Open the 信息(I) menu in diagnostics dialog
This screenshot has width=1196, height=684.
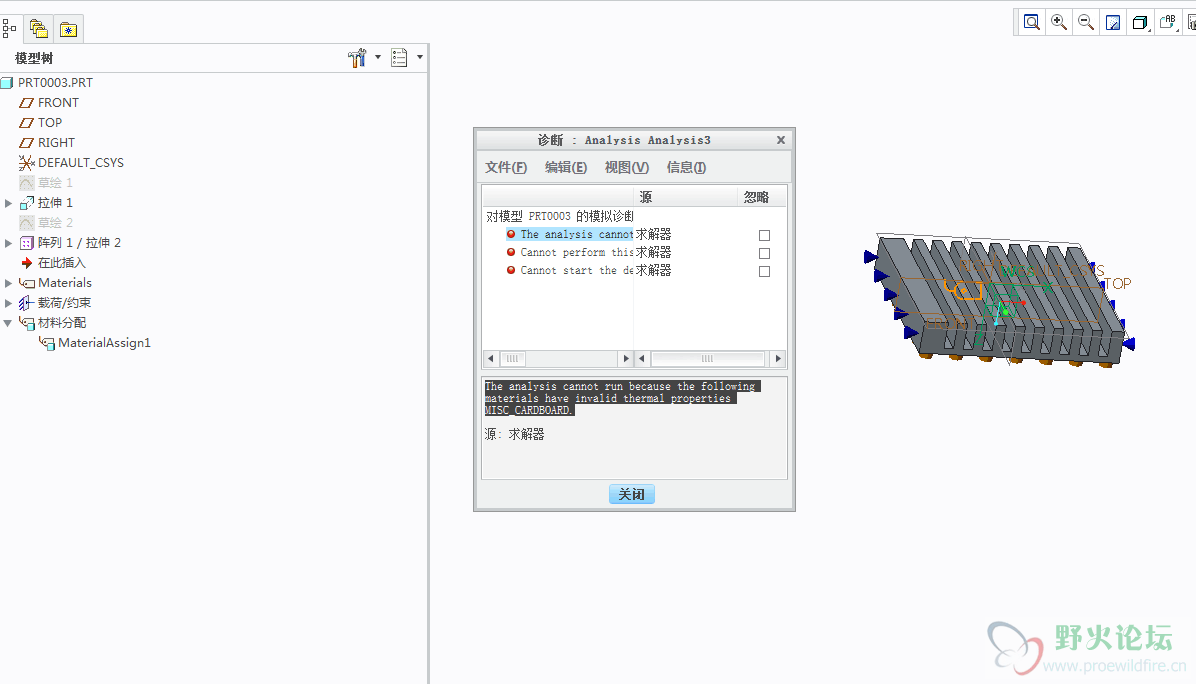[686, 167]
